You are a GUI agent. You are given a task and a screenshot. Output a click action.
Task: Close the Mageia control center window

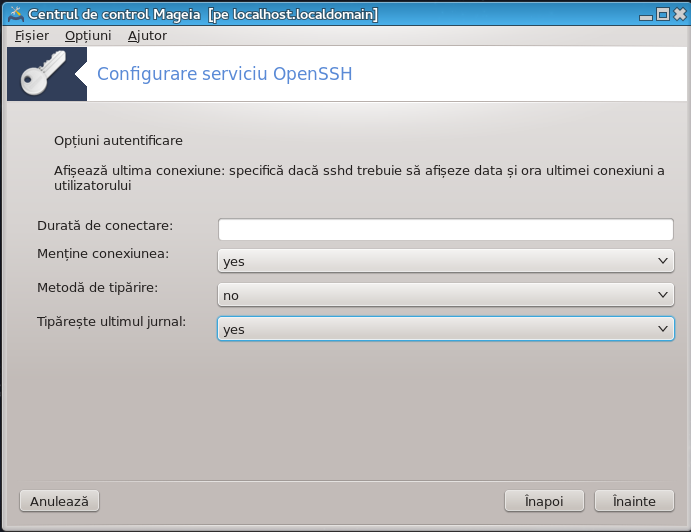[680, 15]
